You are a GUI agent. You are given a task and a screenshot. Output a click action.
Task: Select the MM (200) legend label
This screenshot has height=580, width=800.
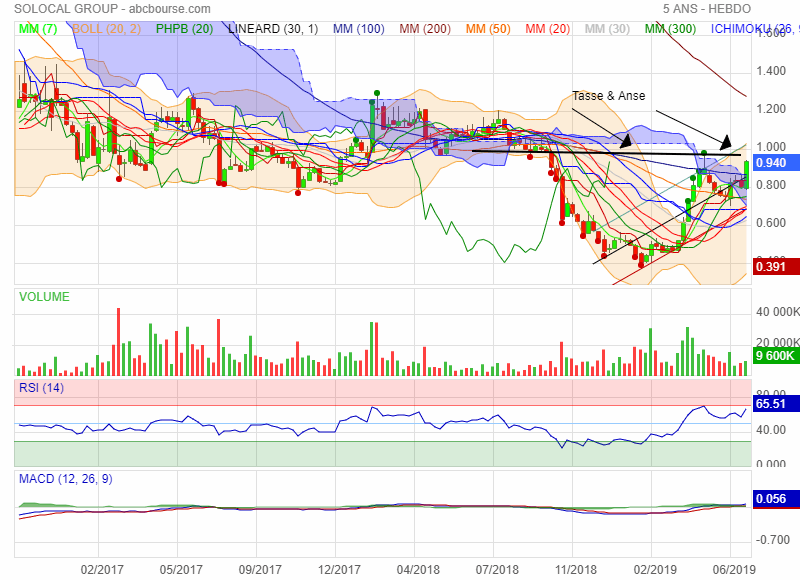(425, 29)
